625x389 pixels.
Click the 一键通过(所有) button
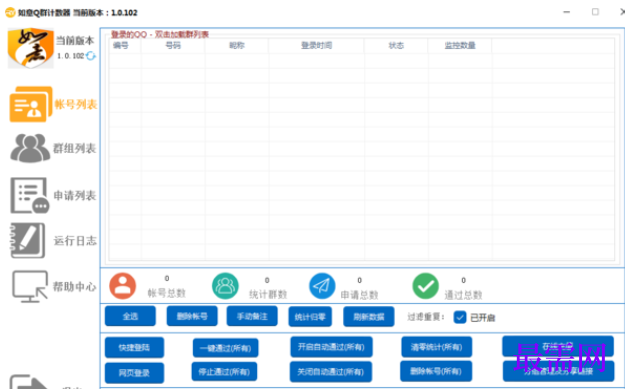click(x=225, y=348)
